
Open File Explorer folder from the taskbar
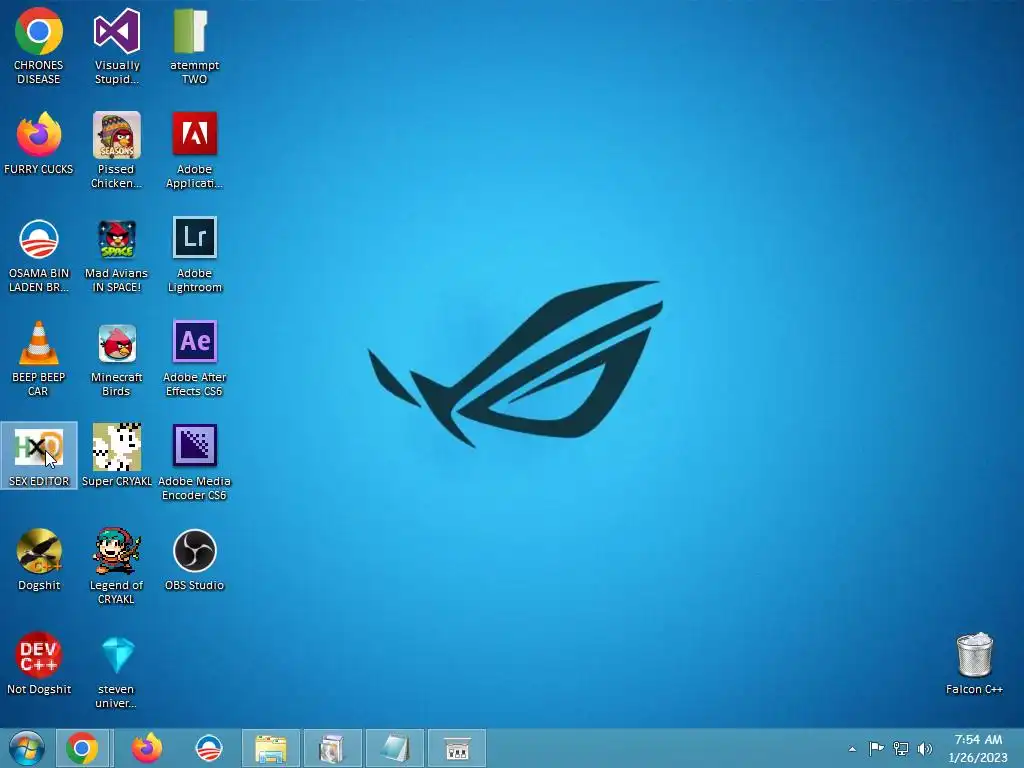[x=271, y=748]
